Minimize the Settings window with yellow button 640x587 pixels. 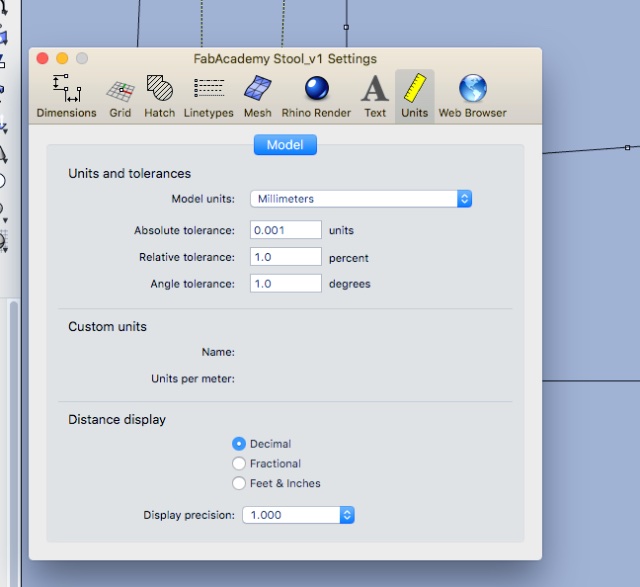tap(62, 58)
